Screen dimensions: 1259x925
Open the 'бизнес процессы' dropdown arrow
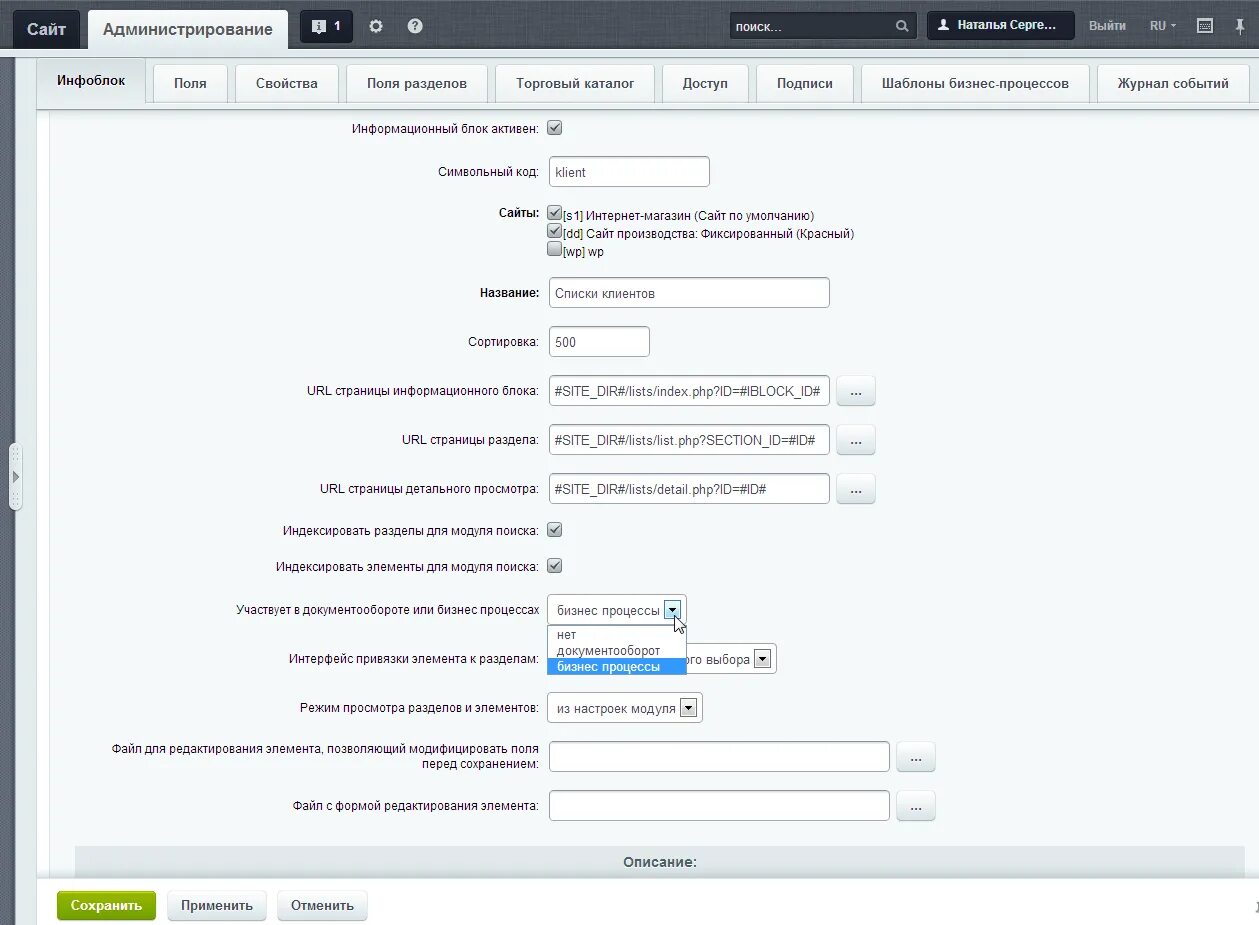tap(672, 610)
